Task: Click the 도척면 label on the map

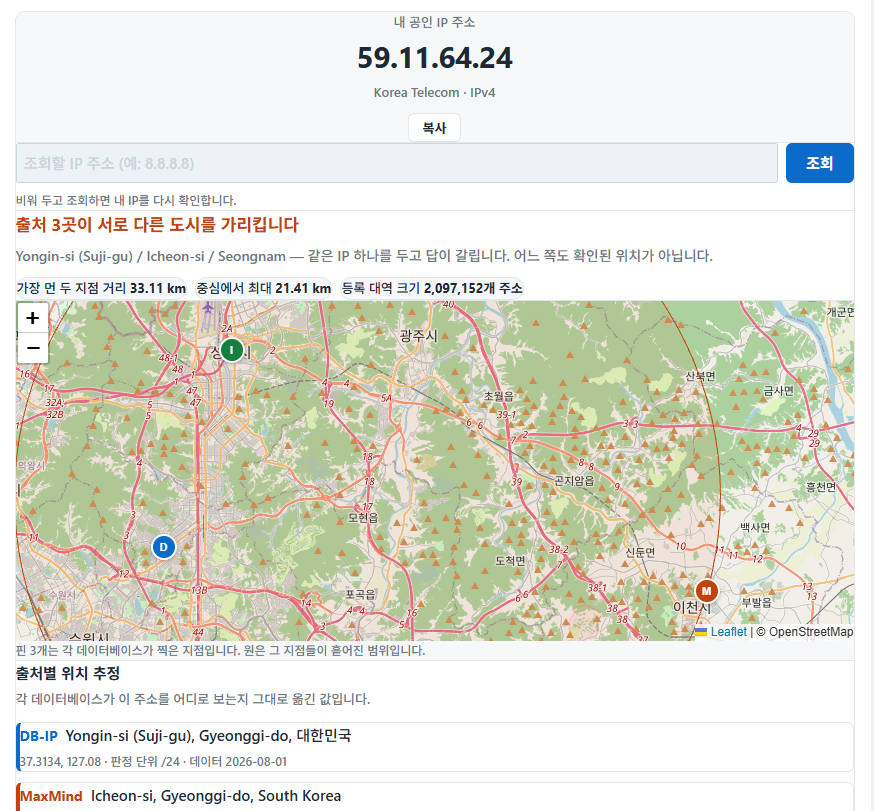Action: 510,561
